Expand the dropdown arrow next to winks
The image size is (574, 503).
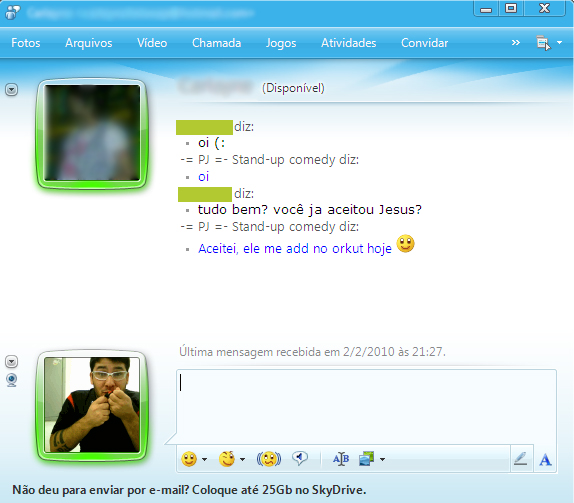[242, 459]
